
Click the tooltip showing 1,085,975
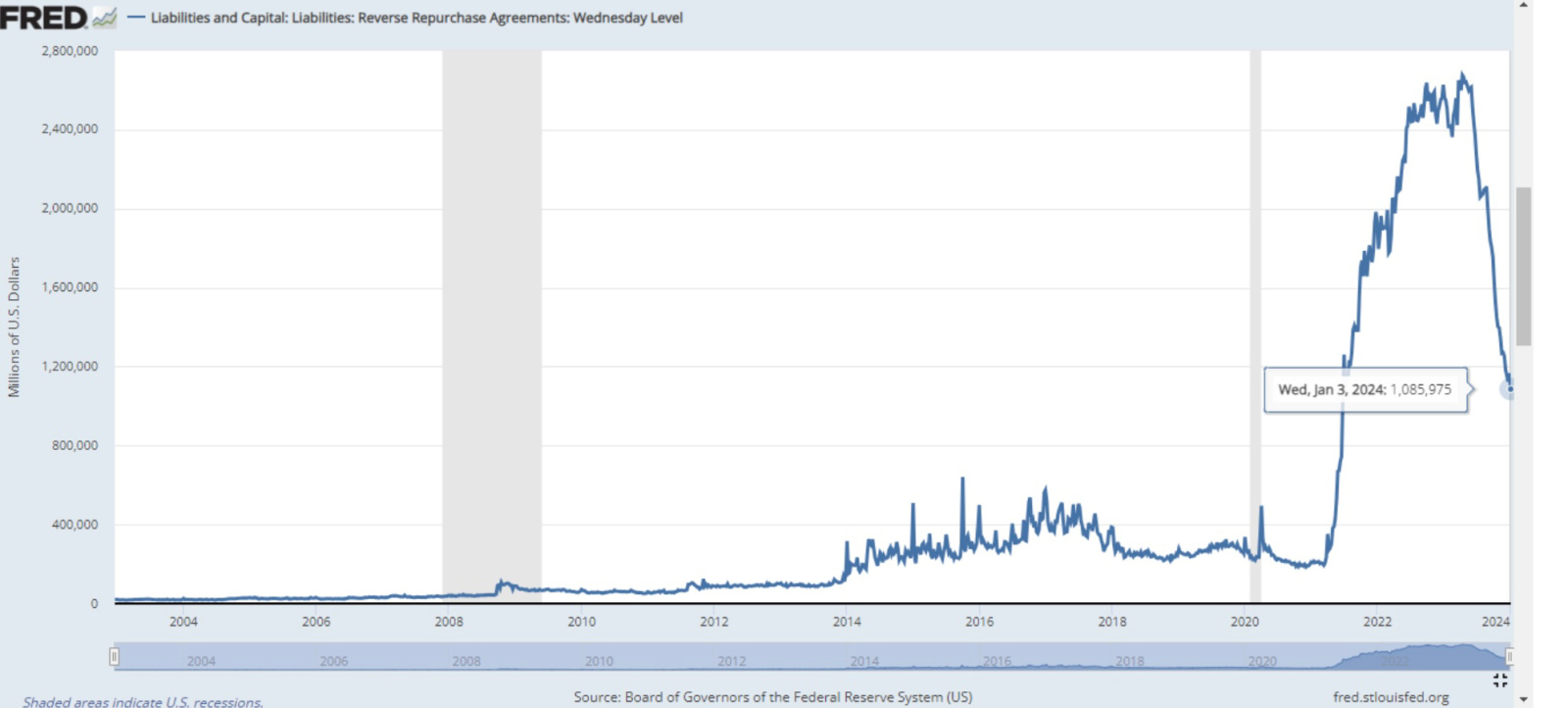(1365, 390)
